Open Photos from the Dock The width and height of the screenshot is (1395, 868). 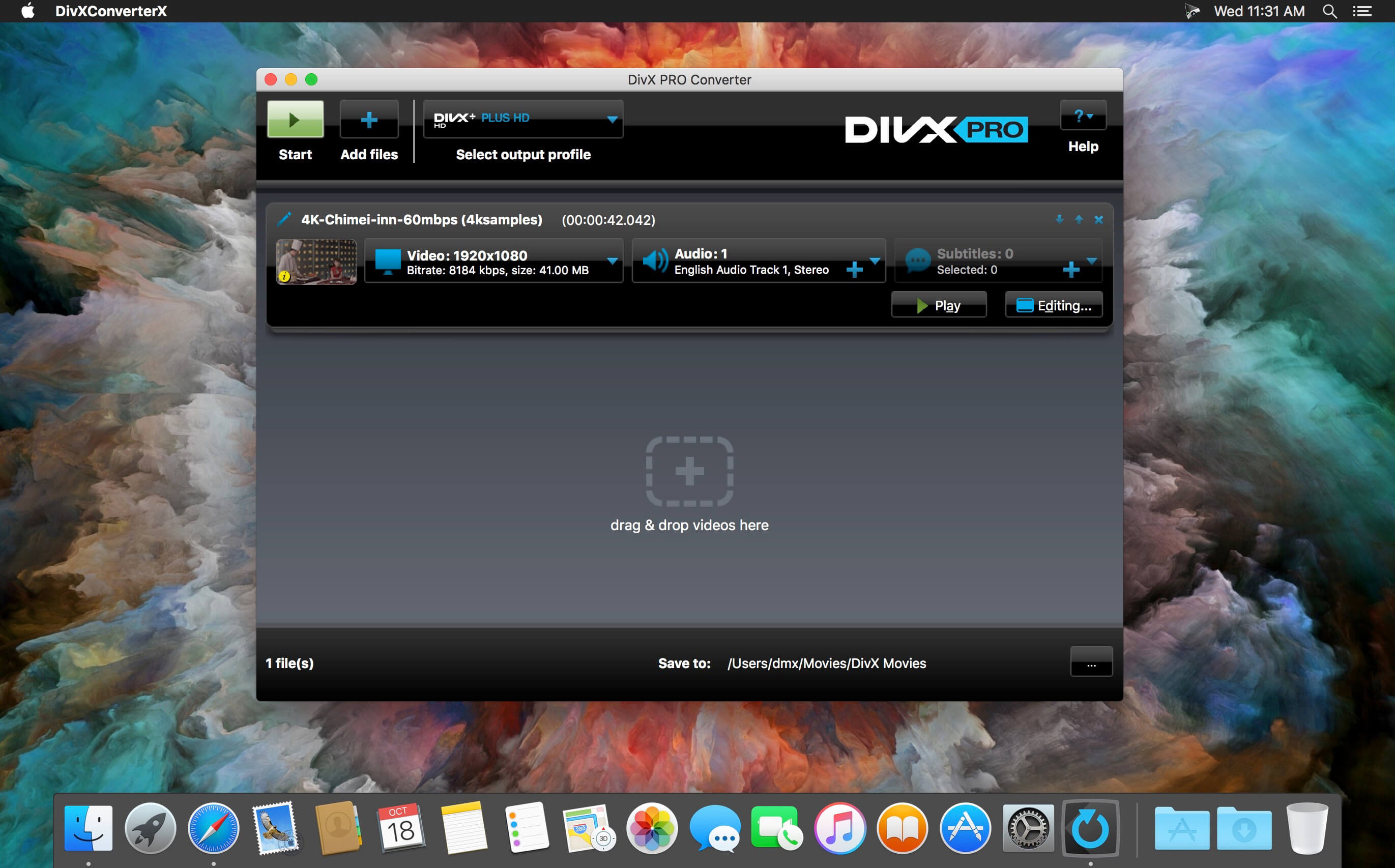652,828
